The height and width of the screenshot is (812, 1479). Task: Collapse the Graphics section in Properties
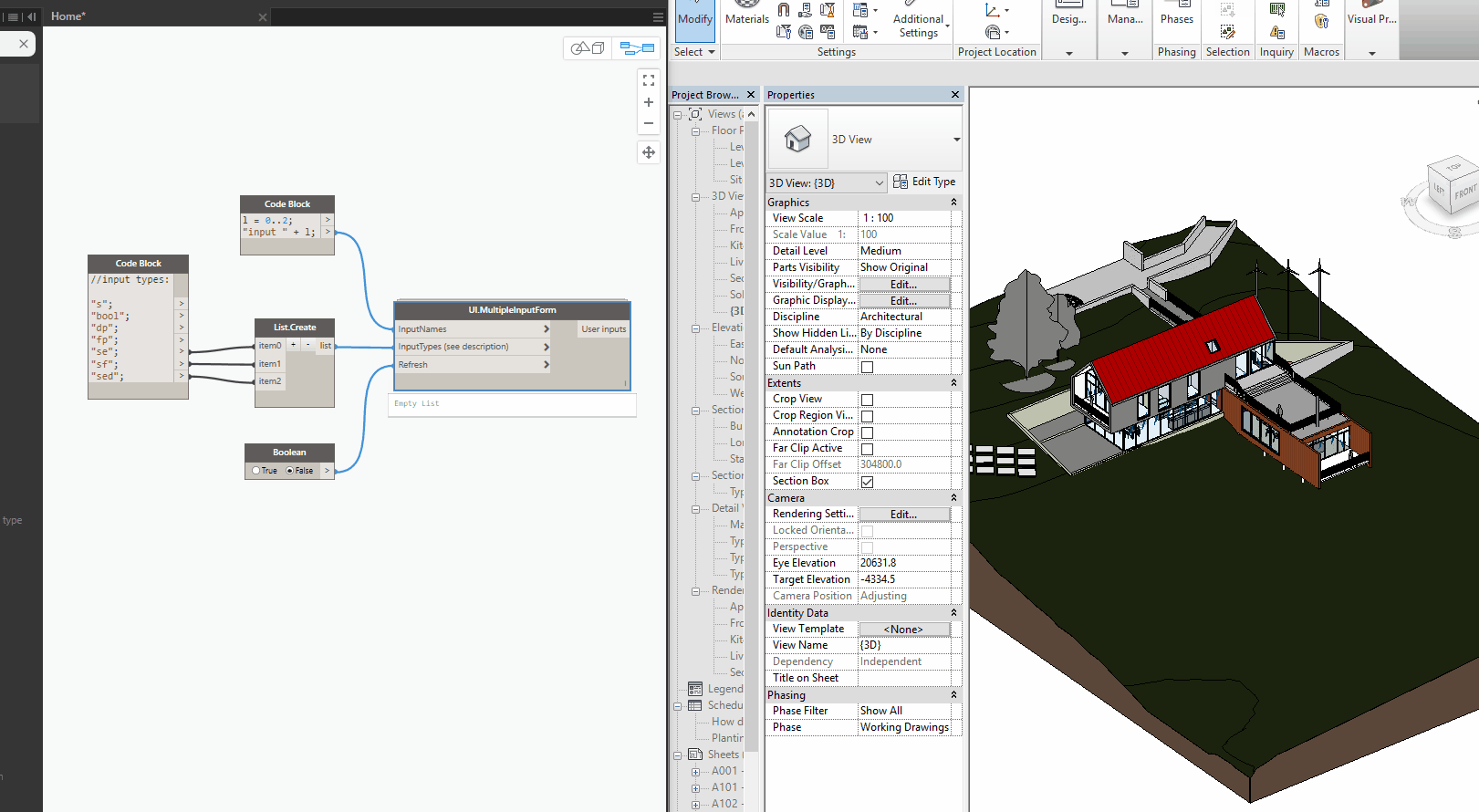click(953, 203)
